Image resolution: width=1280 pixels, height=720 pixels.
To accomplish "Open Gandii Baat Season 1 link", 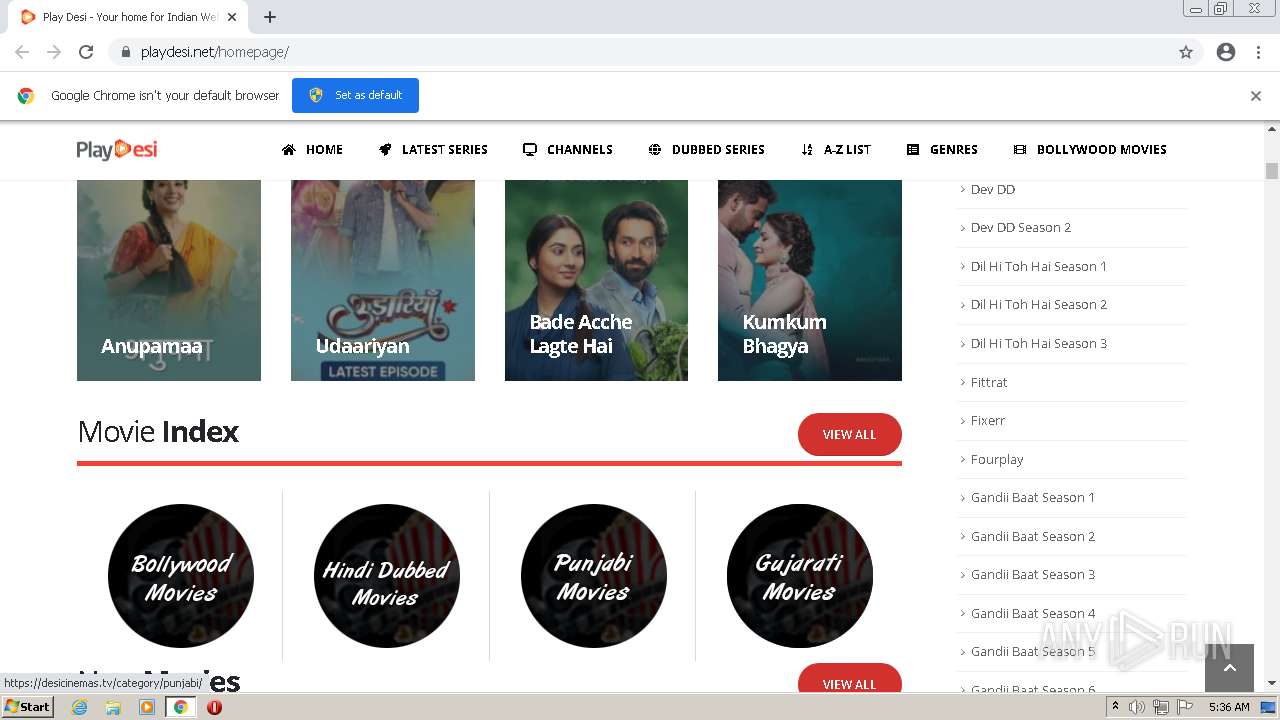I will [1033, 498].
